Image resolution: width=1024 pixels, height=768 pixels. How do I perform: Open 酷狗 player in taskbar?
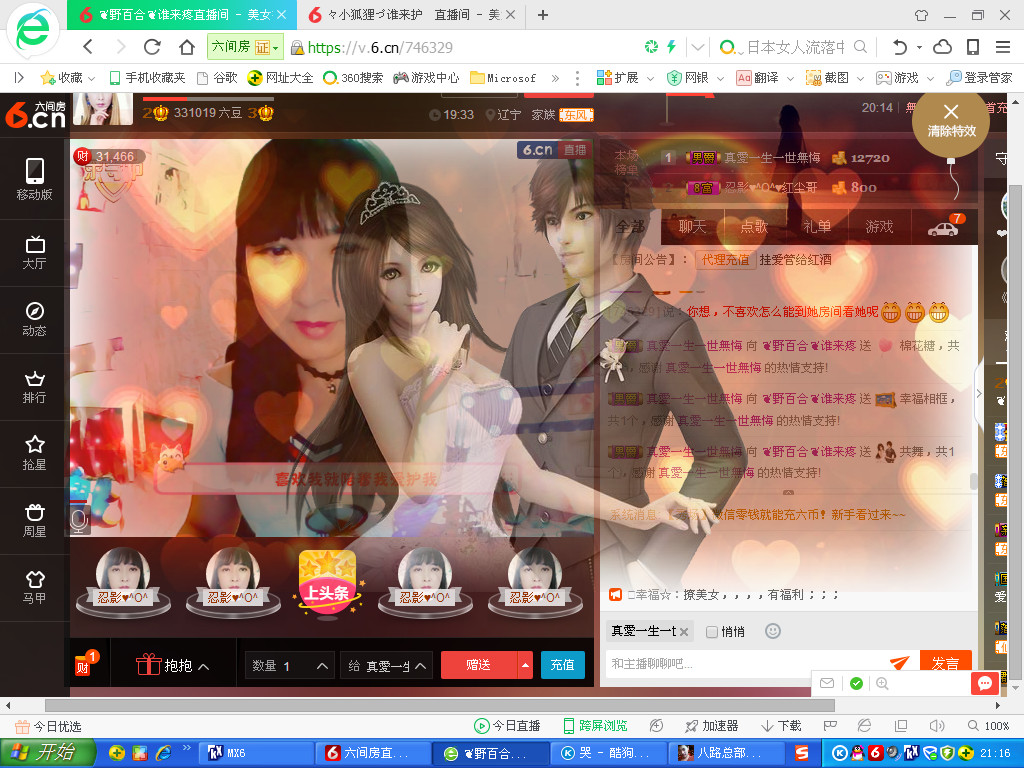tap(607, 753)
